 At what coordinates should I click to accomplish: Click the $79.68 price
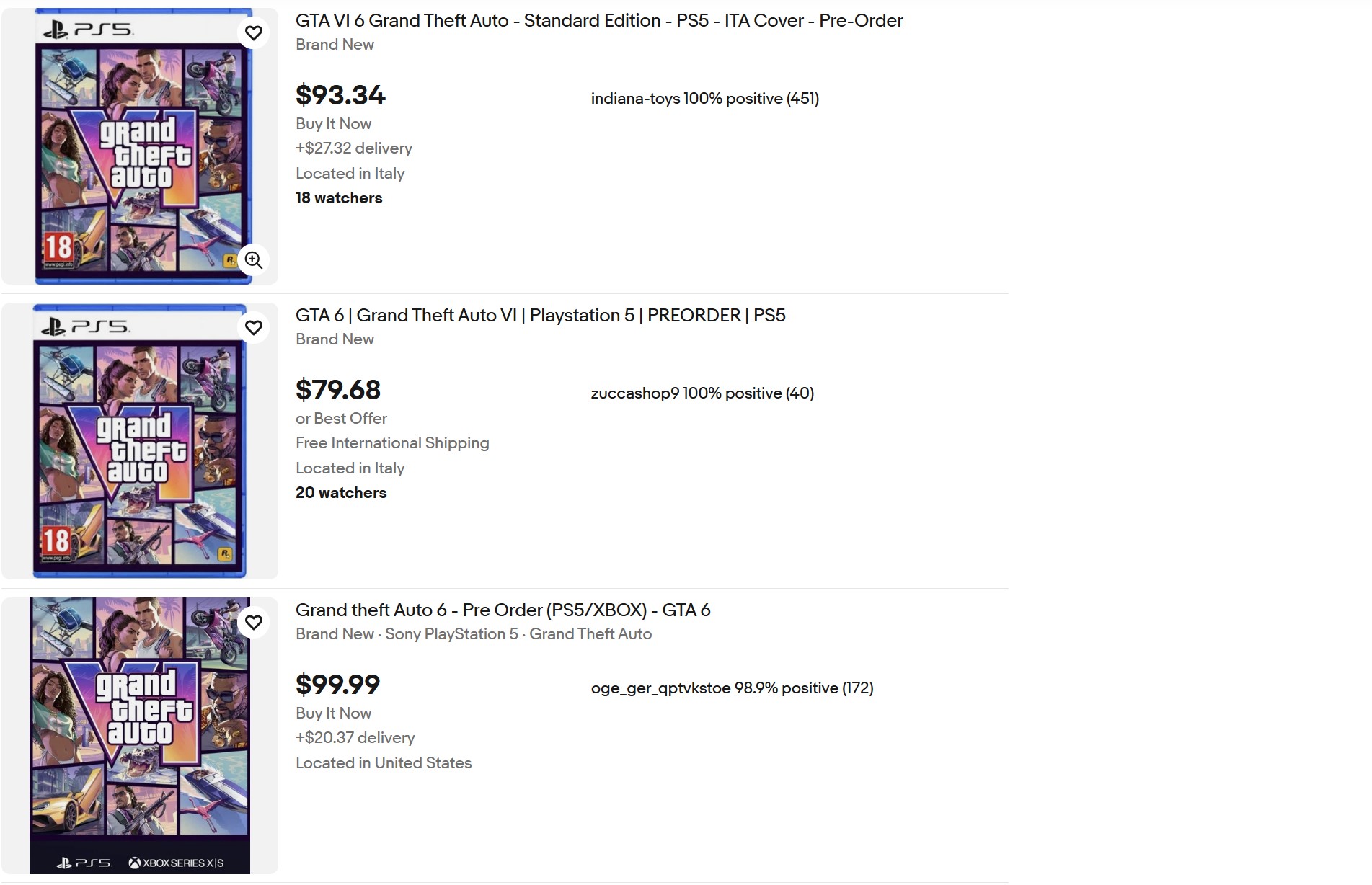(x=338, y=390)
